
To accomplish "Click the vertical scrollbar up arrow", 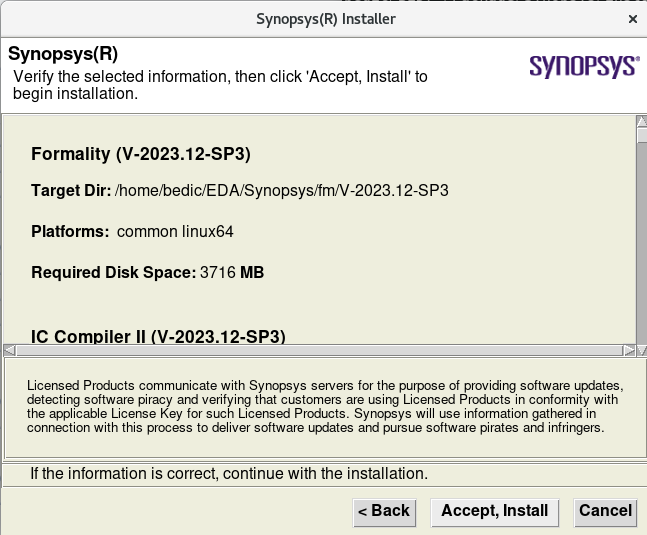I will click(641, 123).
